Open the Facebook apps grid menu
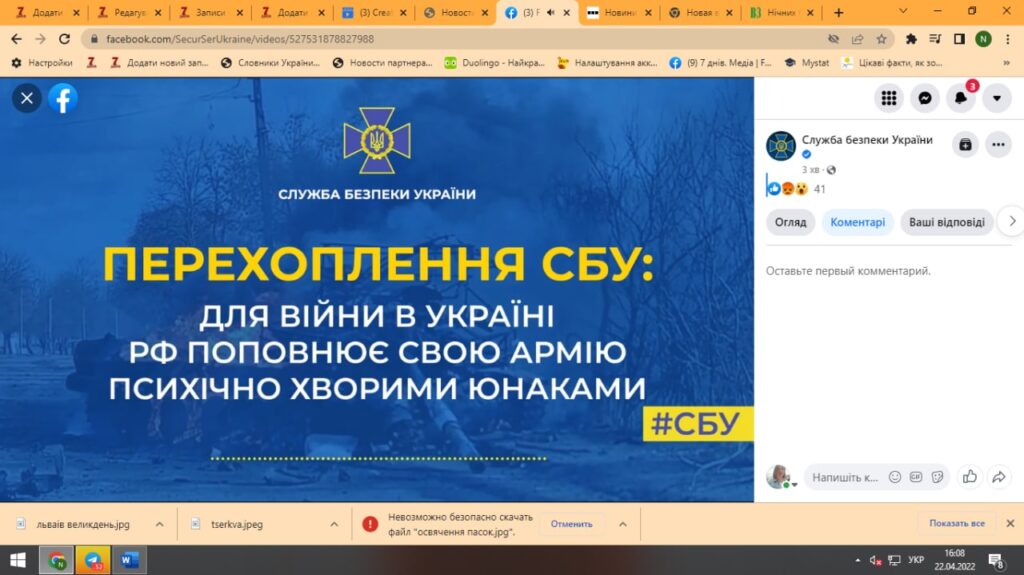The image size is (1024, 575). tap(888, 98)
